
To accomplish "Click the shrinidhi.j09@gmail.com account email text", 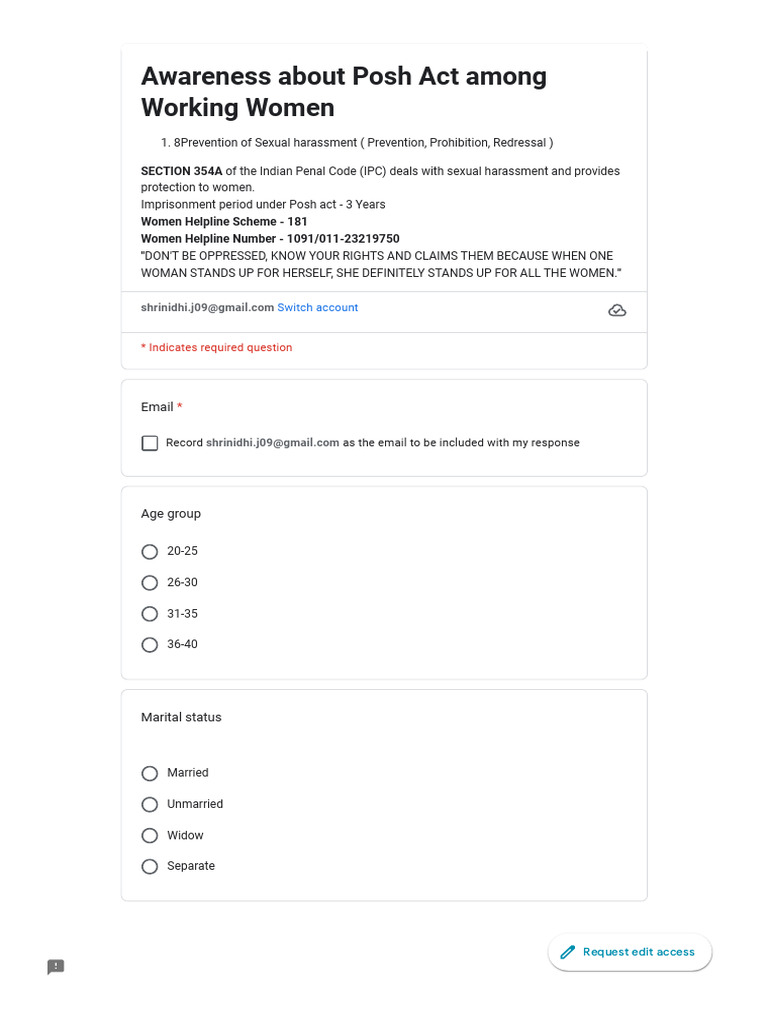I will (207, 308).
